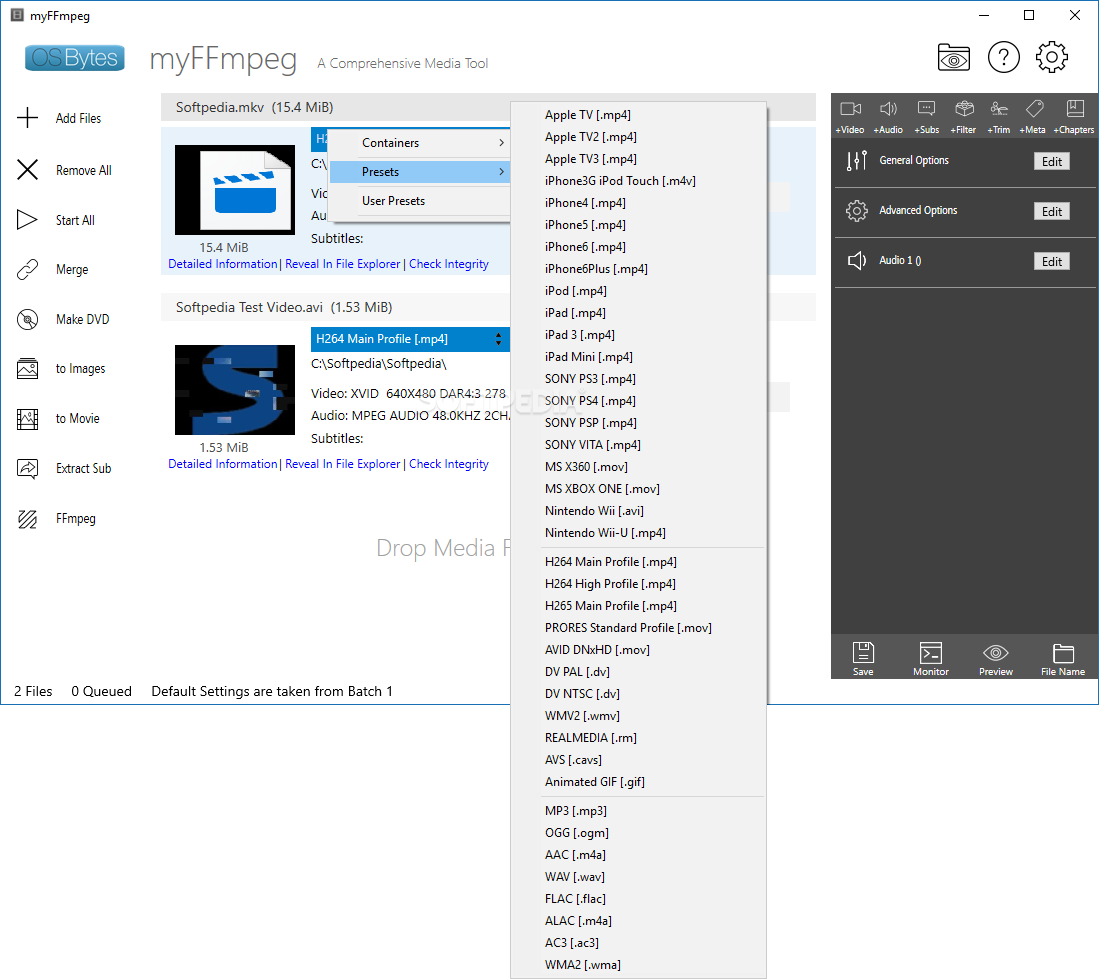This screenshot has width=1099, height=979.
Task: Choose REALMEDIA [.rm] preset
Action: point(639,738)
